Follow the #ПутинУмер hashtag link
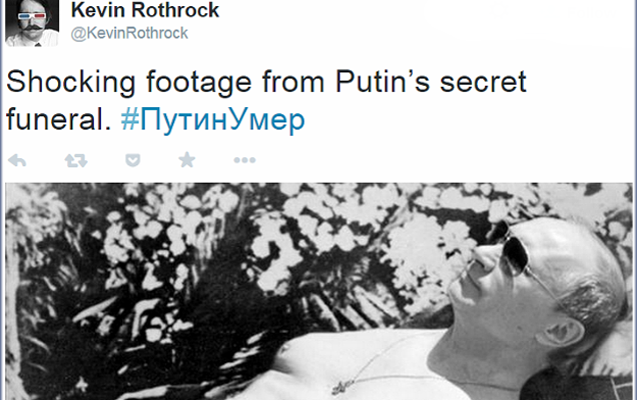The height and width of the screenshot is (400, 637). (x=212, y=120)
